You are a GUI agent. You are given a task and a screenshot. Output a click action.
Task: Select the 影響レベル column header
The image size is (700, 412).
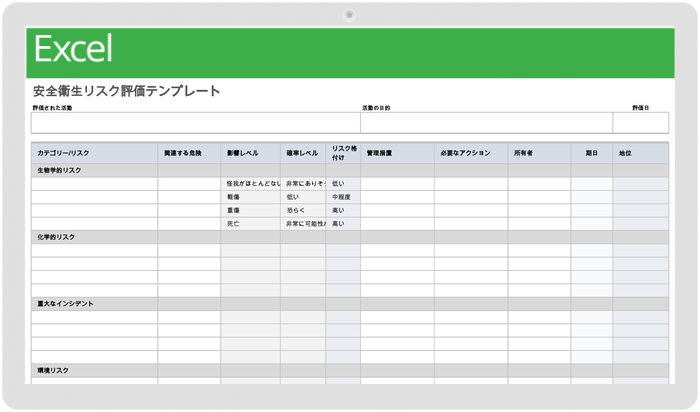point(250,153)
